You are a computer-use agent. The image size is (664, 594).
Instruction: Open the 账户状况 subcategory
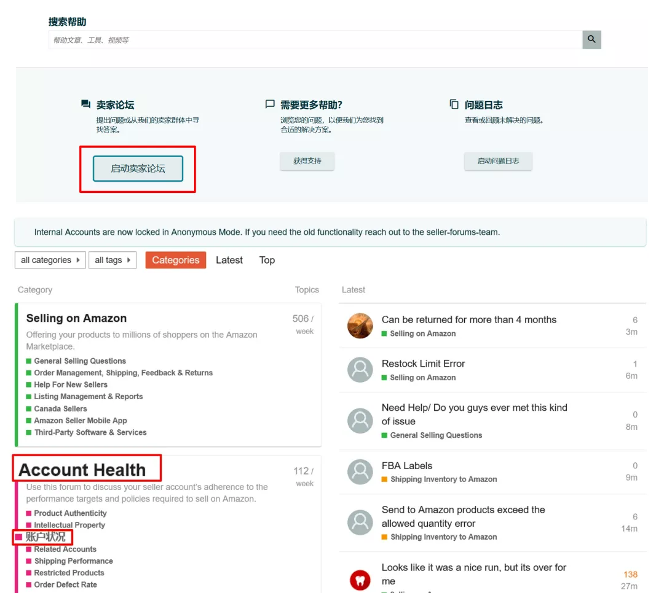click(x=45, y=537)
